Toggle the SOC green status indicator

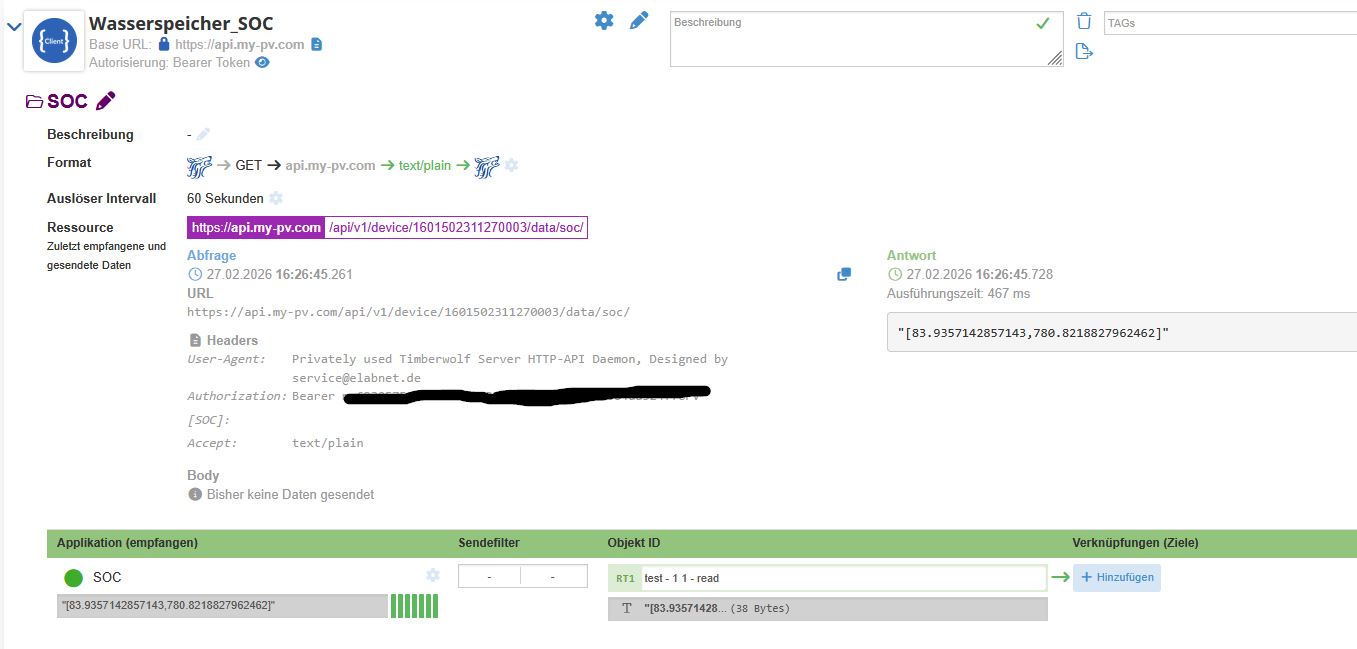point(73,578)
